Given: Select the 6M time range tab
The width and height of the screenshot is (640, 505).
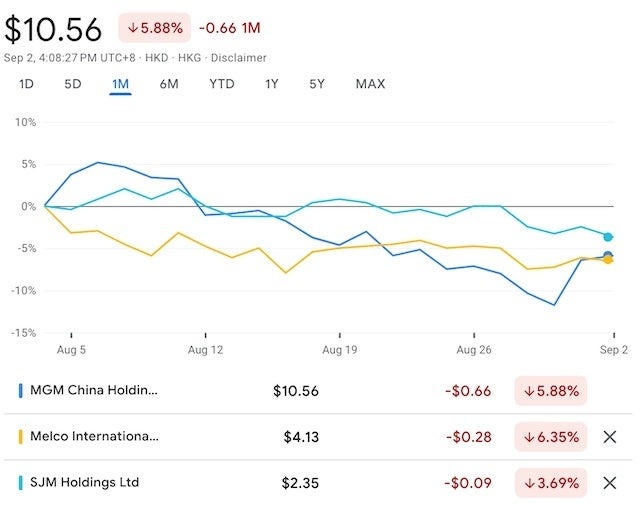Looking at the screenshot, I should 169,84.
